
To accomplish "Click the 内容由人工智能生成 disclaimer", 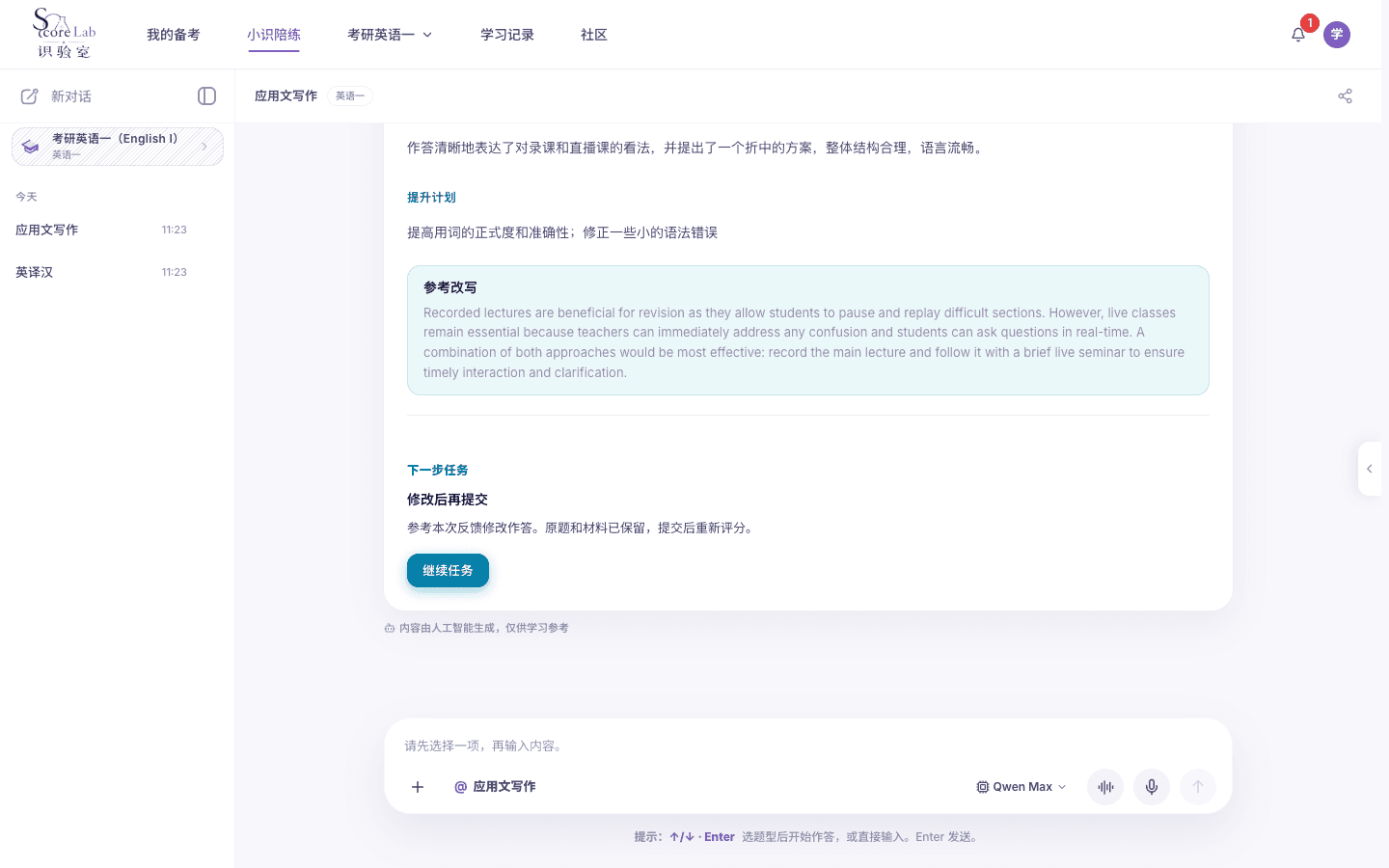I will [477, 628].
